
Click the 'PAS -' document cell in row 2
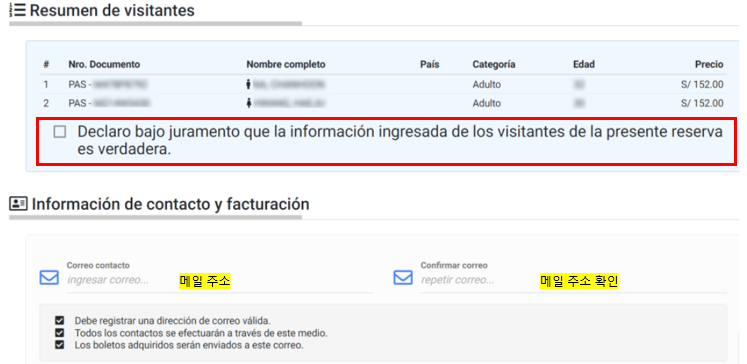(110, 103)
